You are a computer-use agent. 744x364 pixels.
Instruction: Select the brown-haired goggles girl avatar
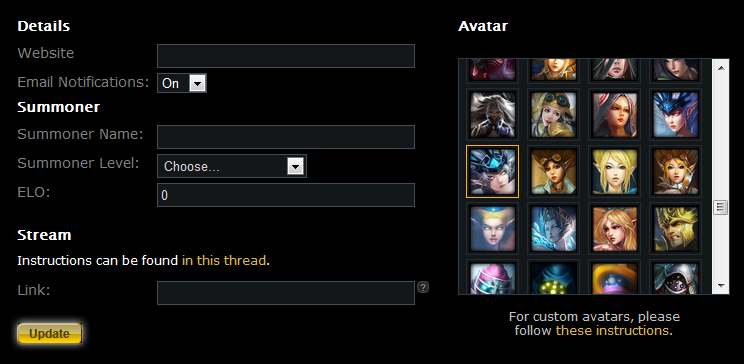[554, 171]
